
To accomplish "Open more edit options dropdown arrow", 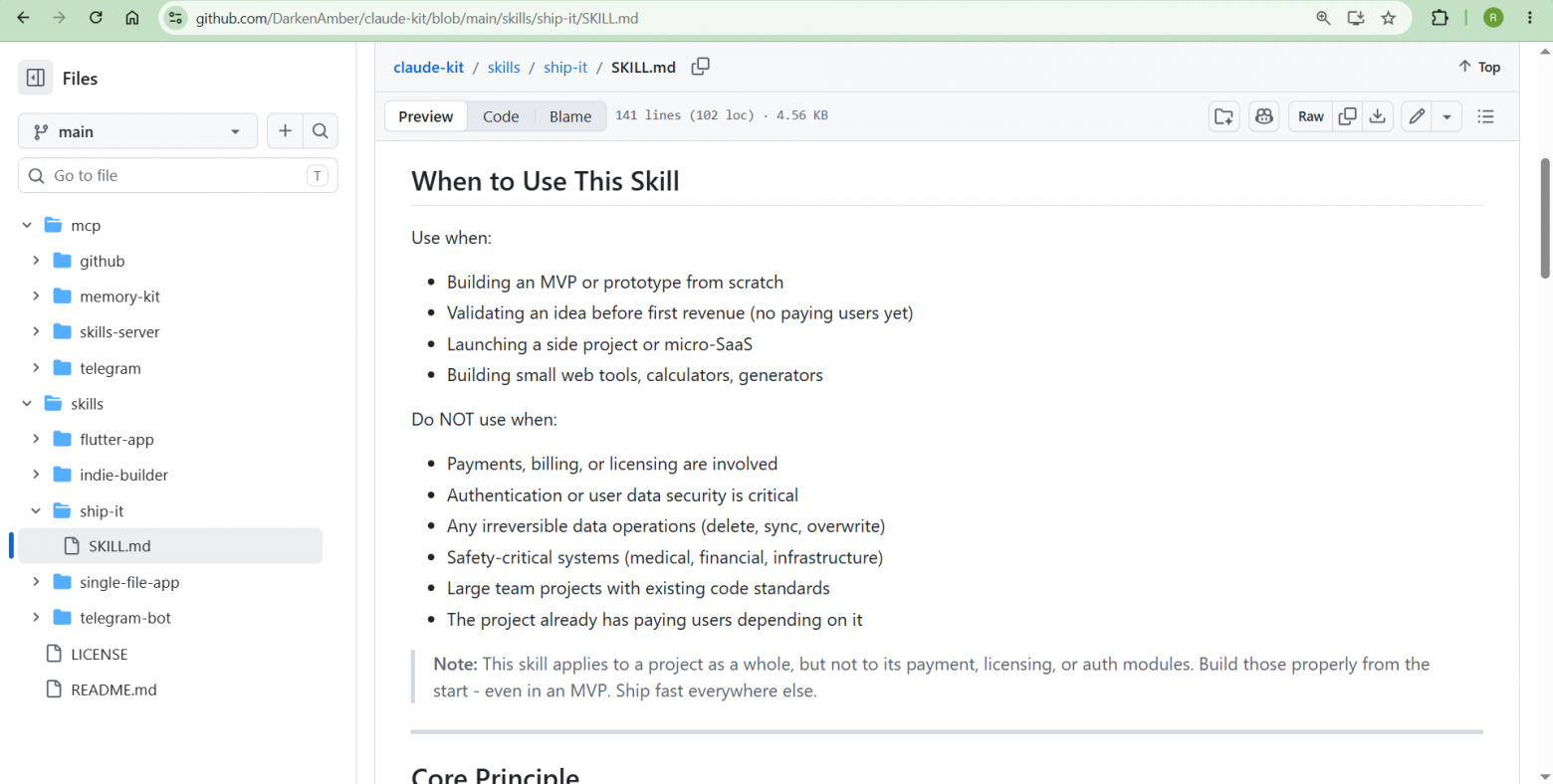I will 1446,116.
